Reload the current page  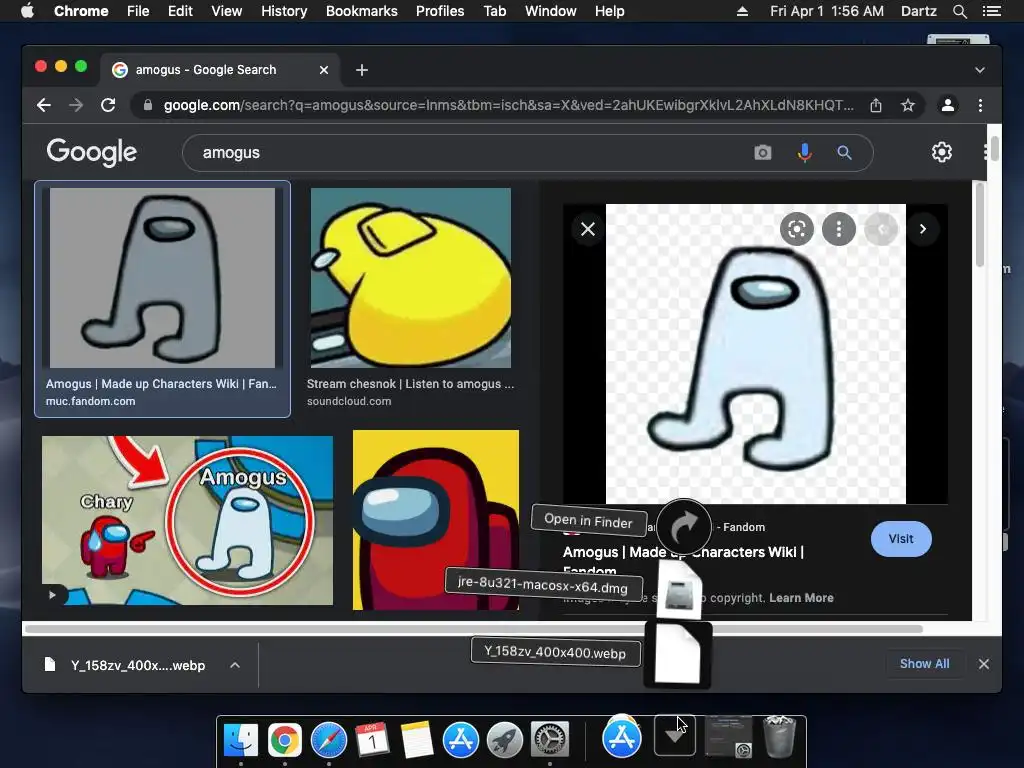(x=108, y=105)
